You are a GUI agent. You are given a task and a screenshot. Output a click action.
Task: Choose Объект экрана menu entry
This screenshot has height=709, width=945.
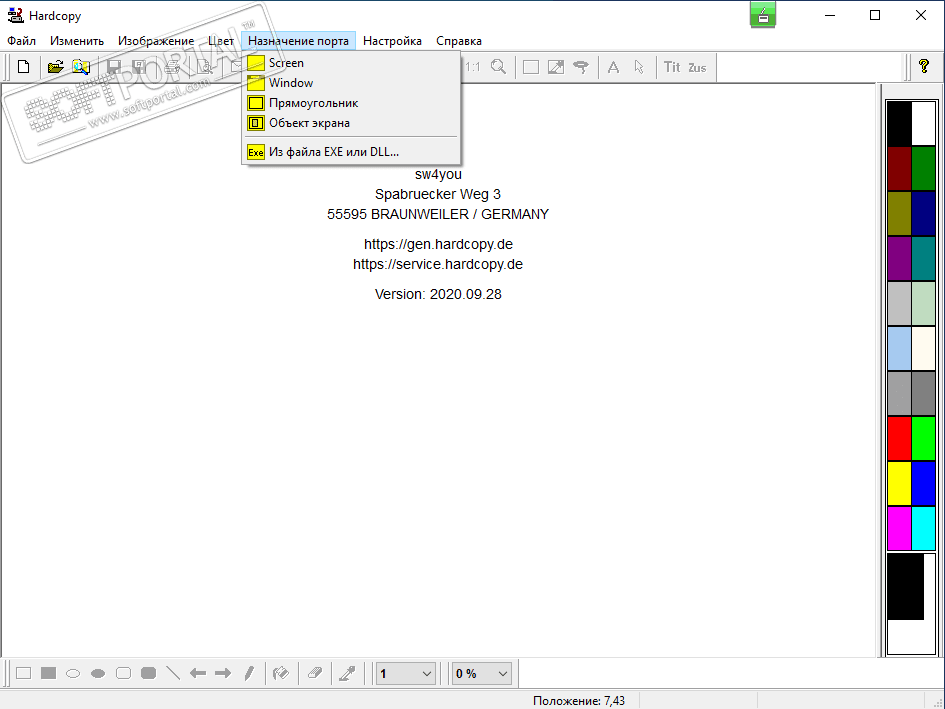[351, 122]
